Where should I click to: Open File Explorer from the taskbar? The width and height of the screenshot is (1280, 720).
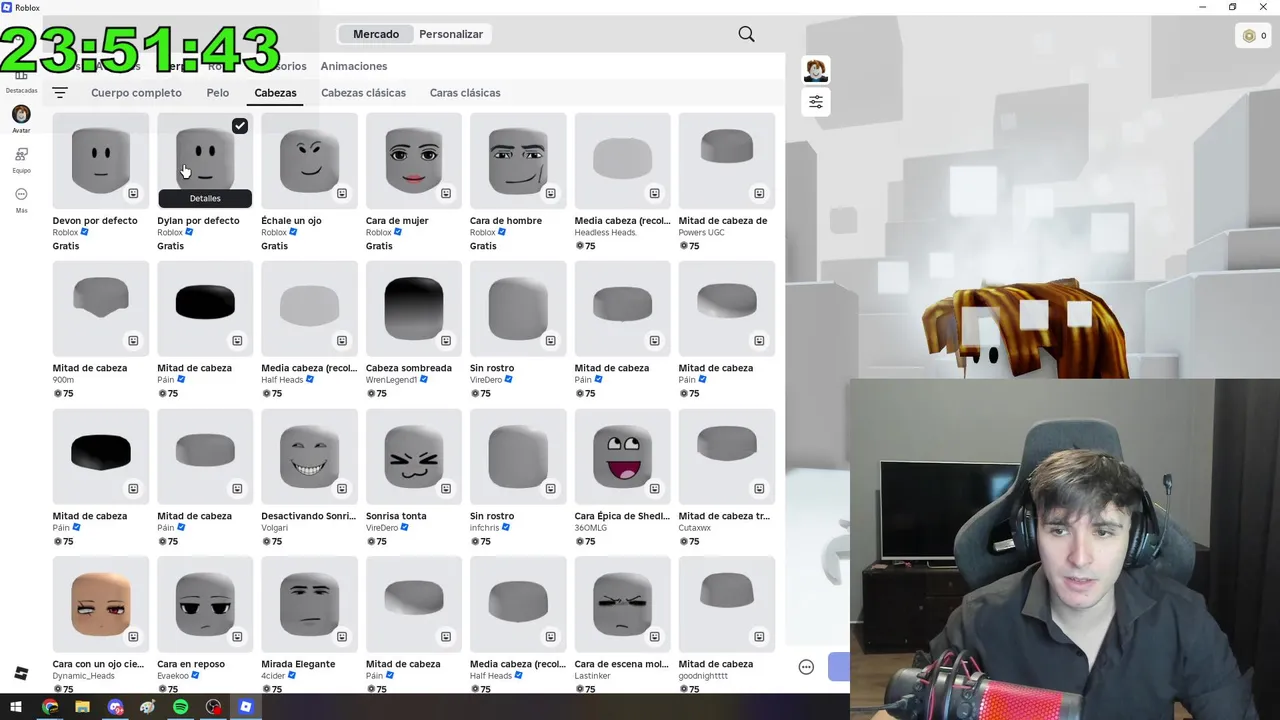coord(82,707)
